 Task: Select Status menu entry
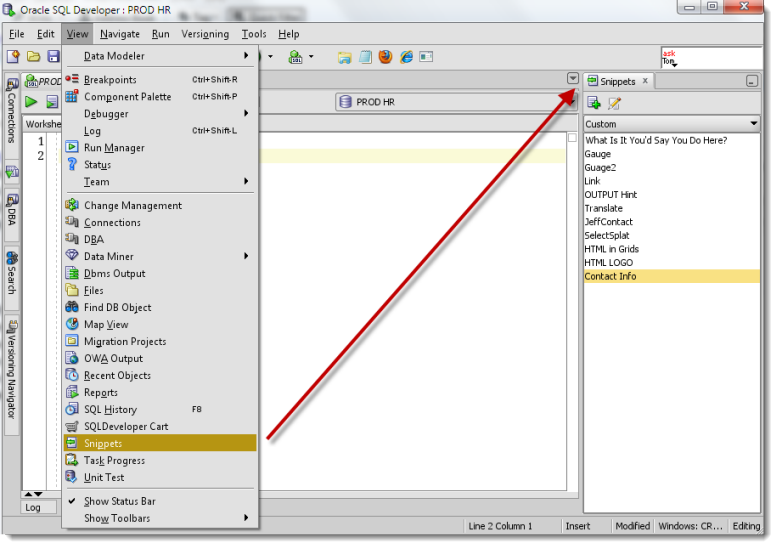point(160,164)
